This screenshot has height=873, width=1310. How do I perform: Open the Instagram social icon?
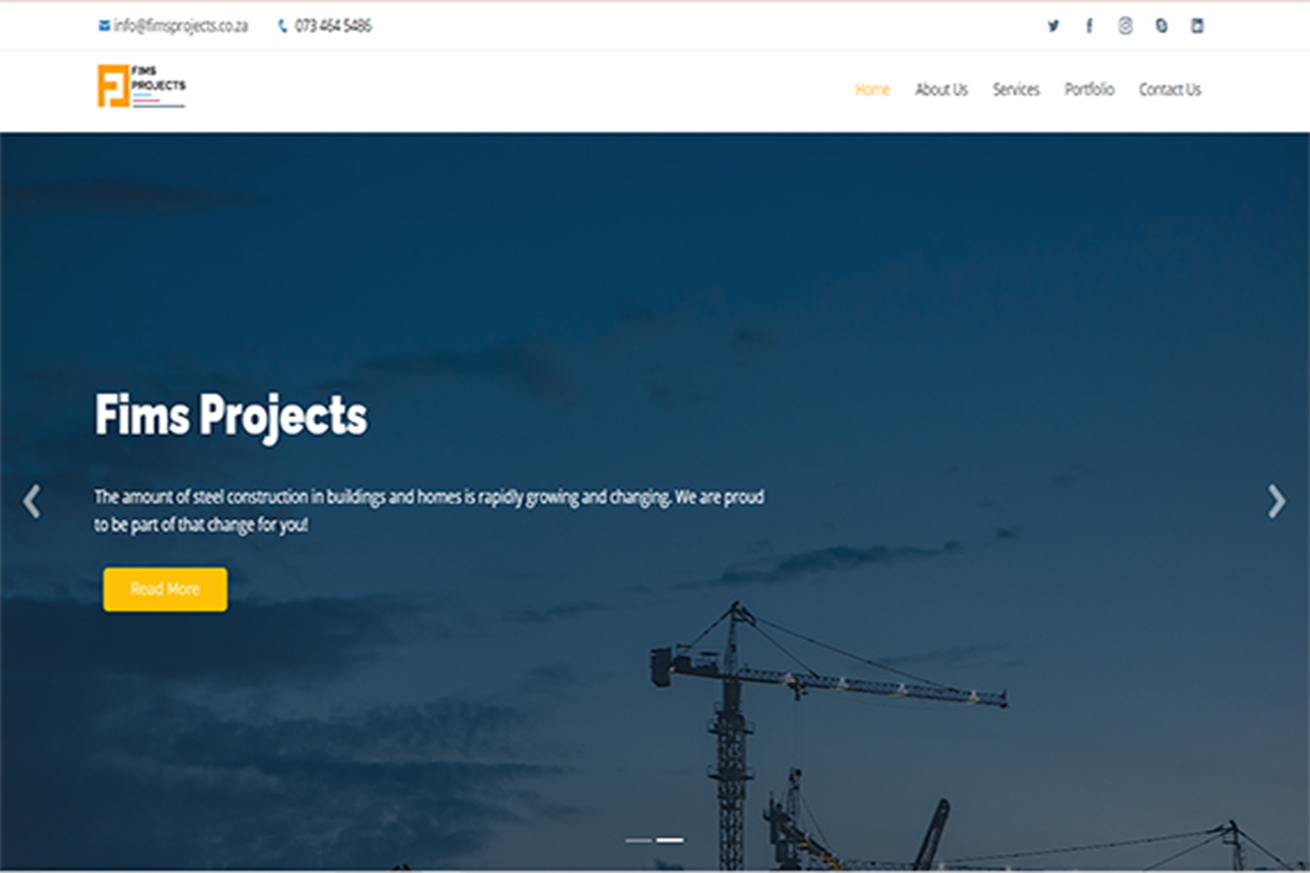pos(1125,26)
